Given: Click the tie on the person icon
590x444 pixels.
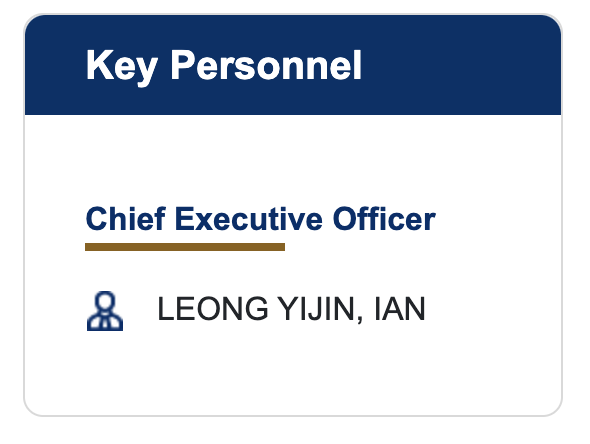Looking at the screenshot, I should (x=105, y=323).
